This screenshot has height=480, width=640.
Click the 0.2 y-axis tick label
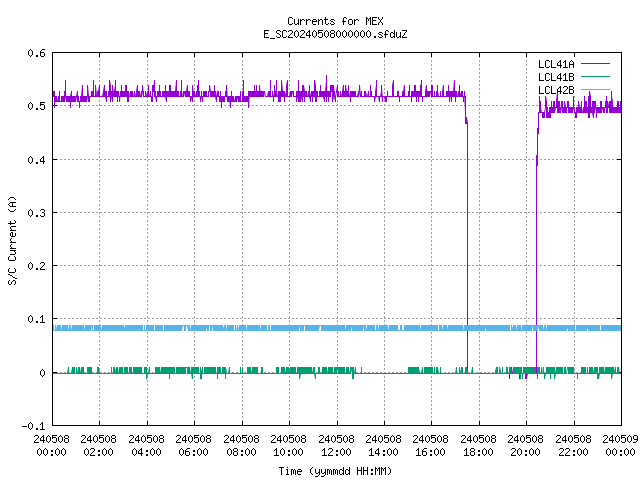click(x=36, y=266)
